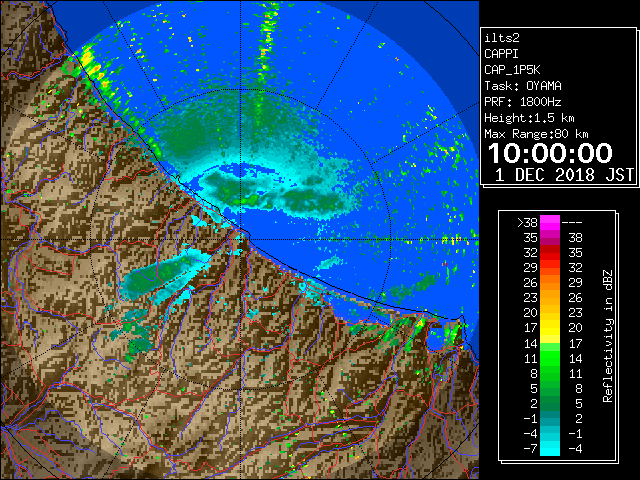Select the '1 DEC 2018 JST' date
640x480 pixels.
[564, 175]
